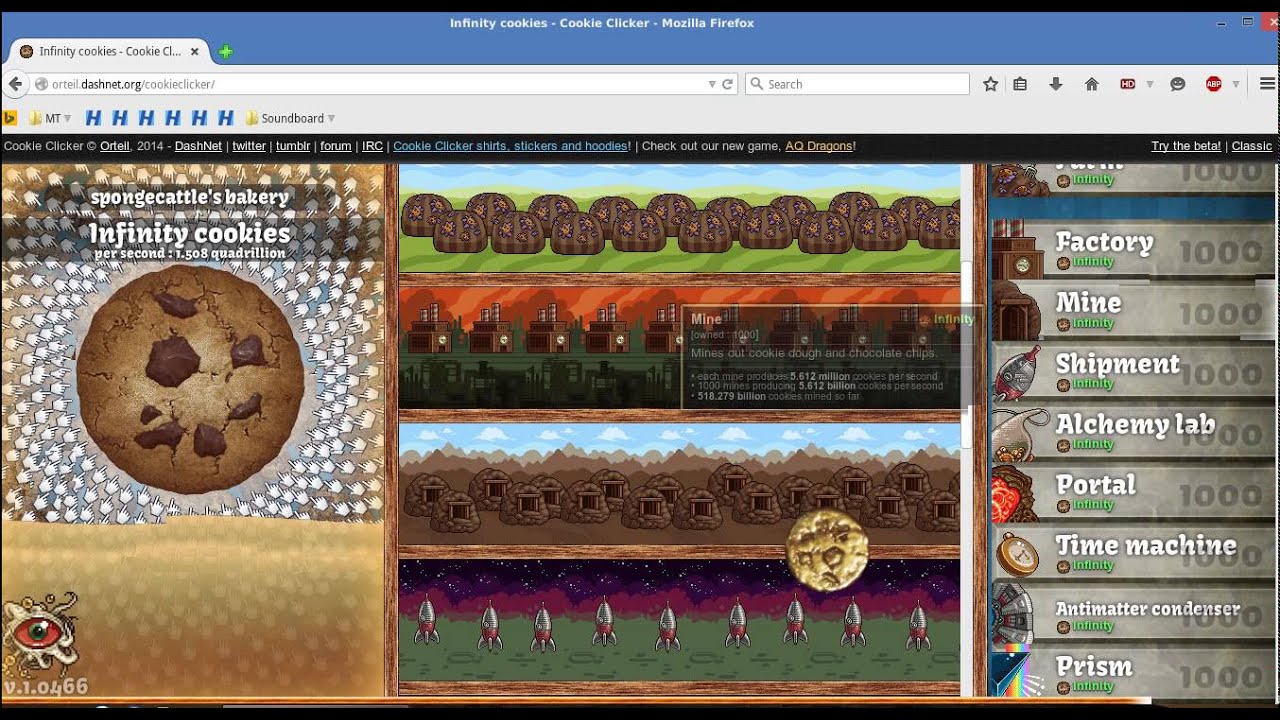Open the Cookie Clicker shirts link
1280x720 pixels.
coord(510,146)
